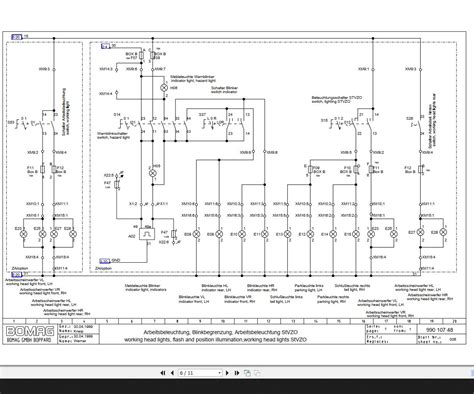Click the H06 indicator lamp symbol
Screen dimensions: 474x394
pos(164,88)
